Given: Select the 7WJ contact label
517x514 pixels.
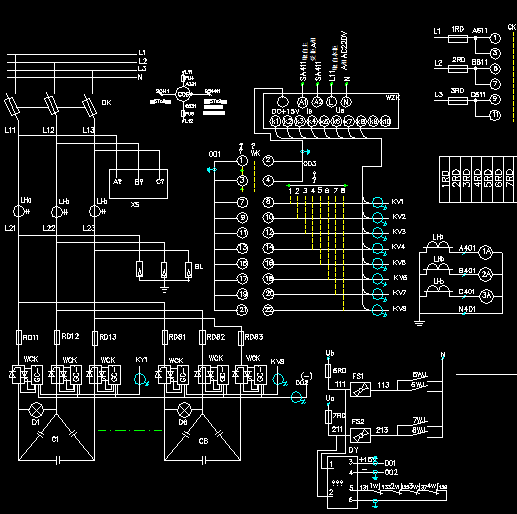Looking at the screenshot, I should click(420, 420).
